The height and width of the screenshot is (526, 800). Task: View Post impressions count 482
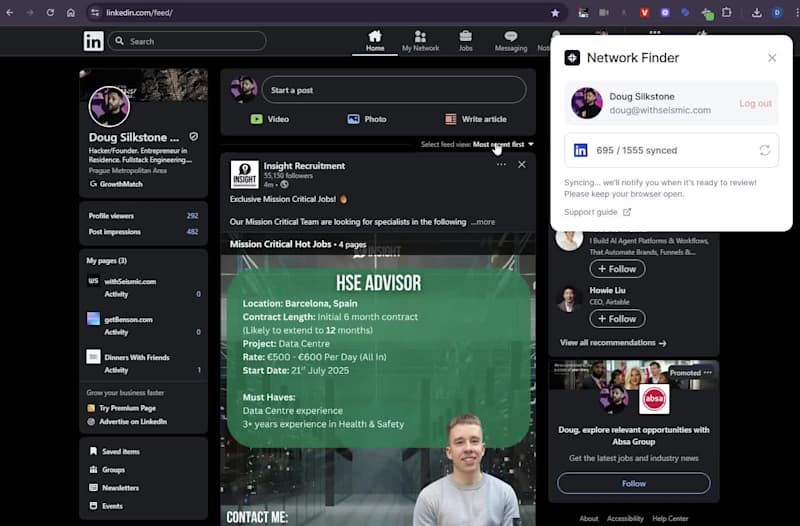pos(192,232)
